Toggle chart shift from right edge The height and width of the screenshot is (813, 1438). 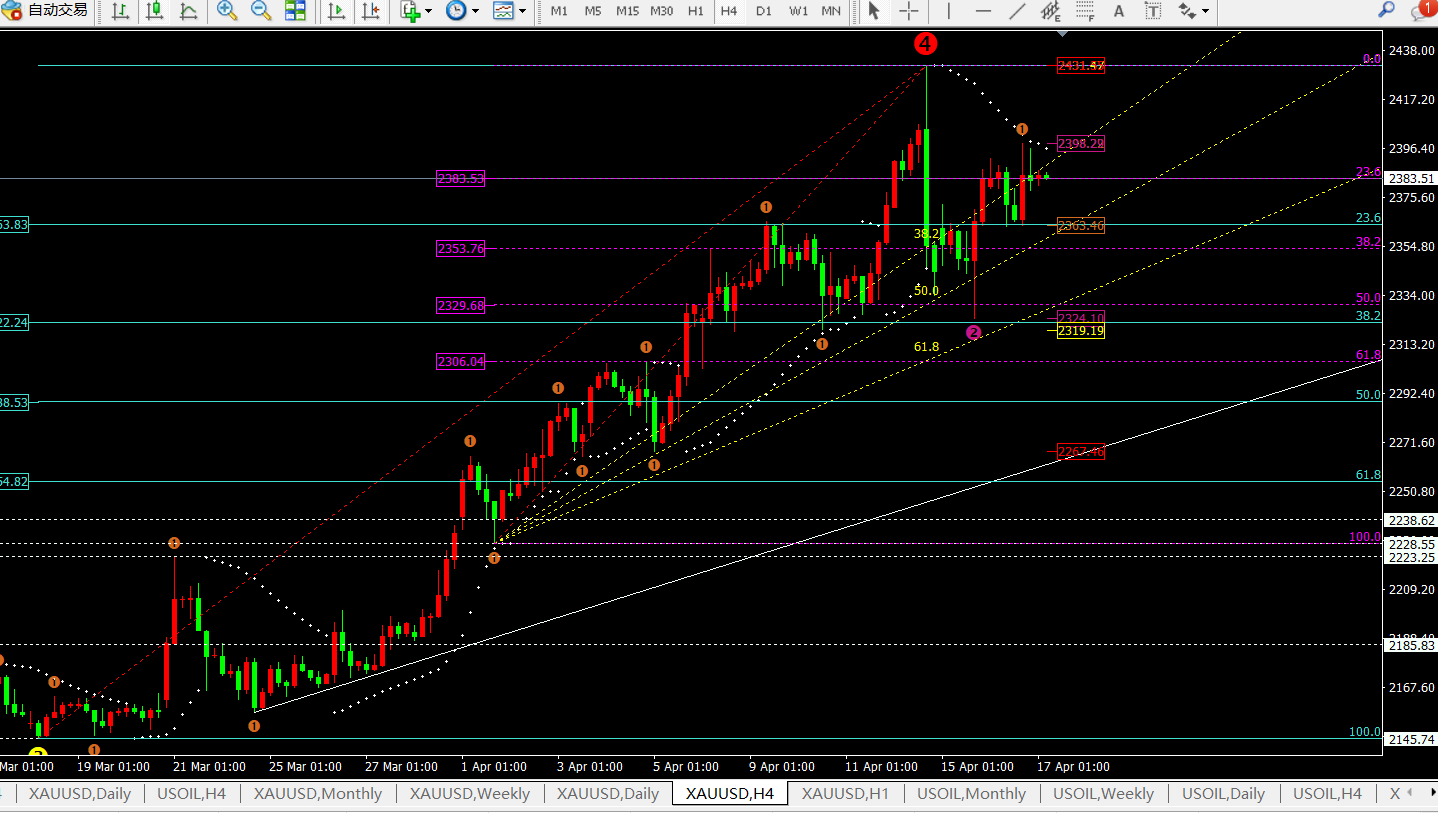coord(371,11)
